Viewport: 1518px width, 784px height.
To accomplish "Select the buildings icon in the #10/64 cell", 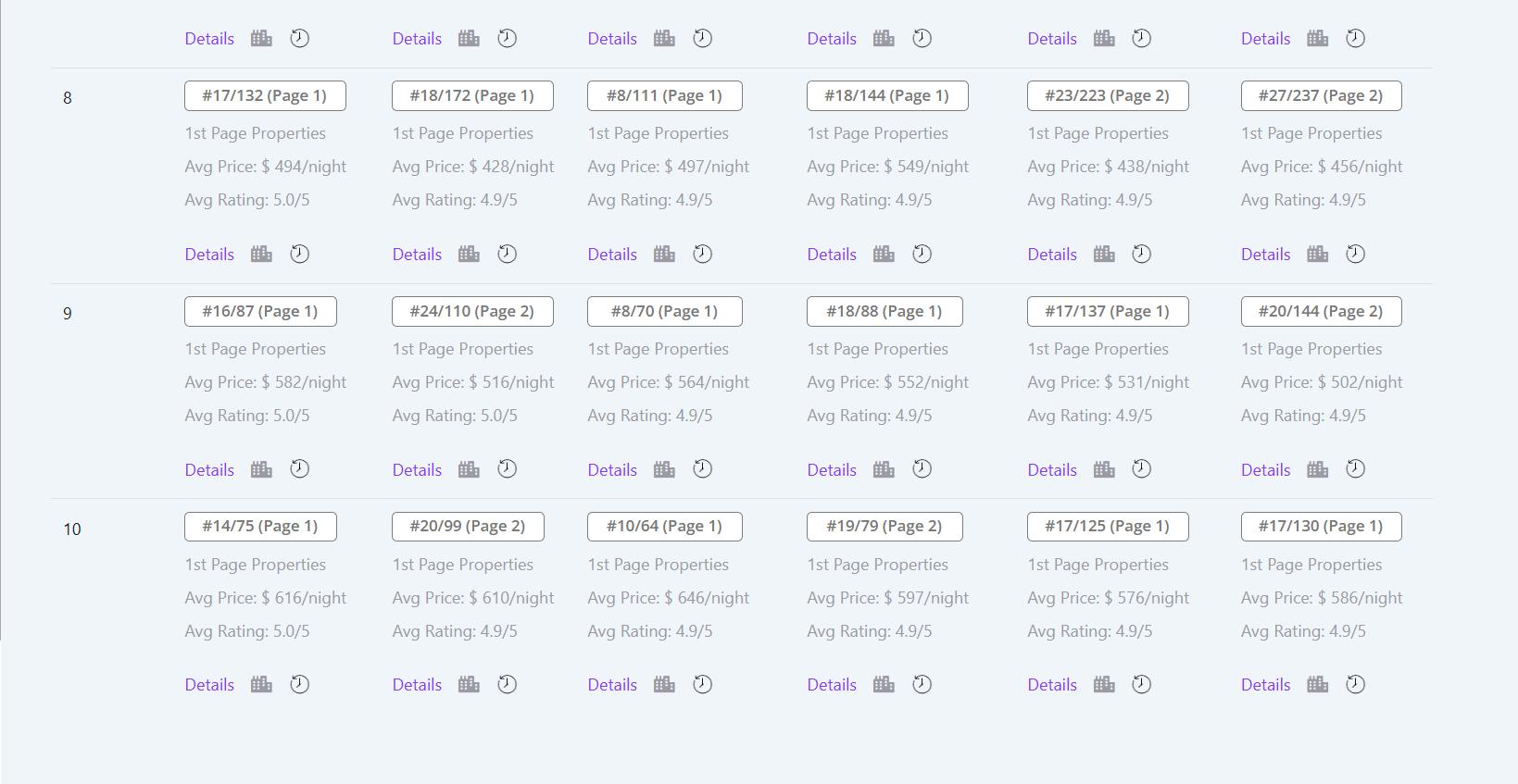I will pyautogui.click(x=664, y=684).
